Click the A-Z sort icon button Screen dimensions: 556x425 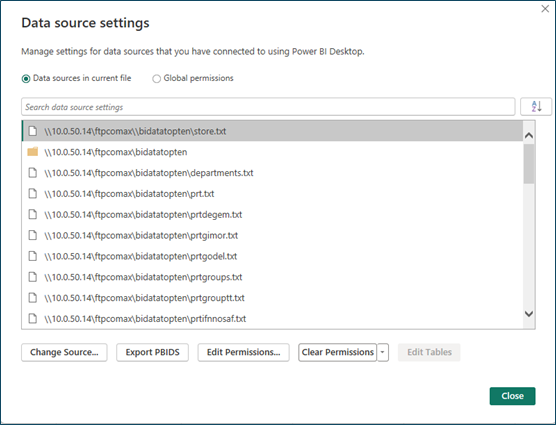tap(536, 107)
